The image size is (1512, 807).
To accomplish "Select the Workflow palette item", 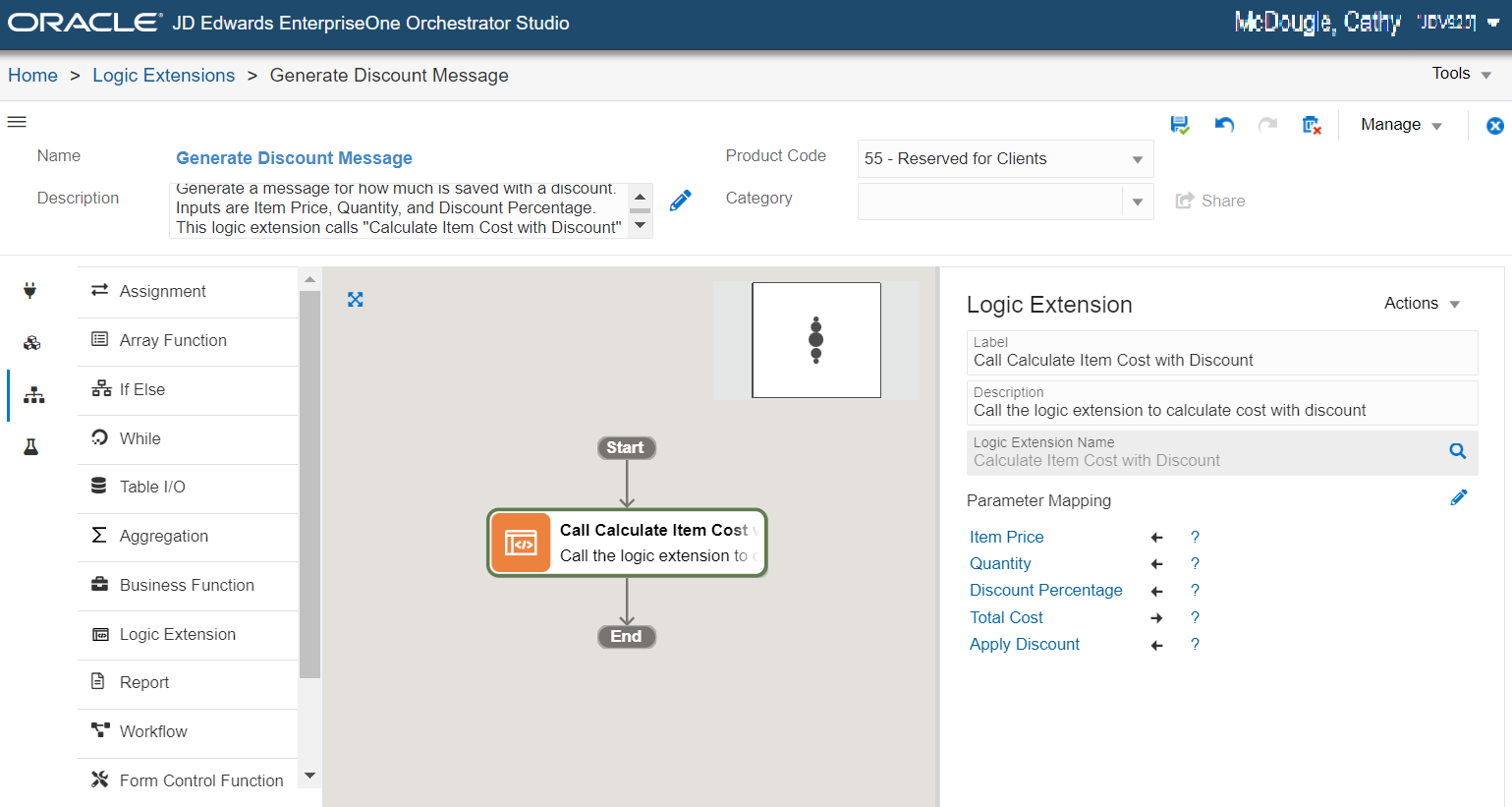I will tap(188, 731).
